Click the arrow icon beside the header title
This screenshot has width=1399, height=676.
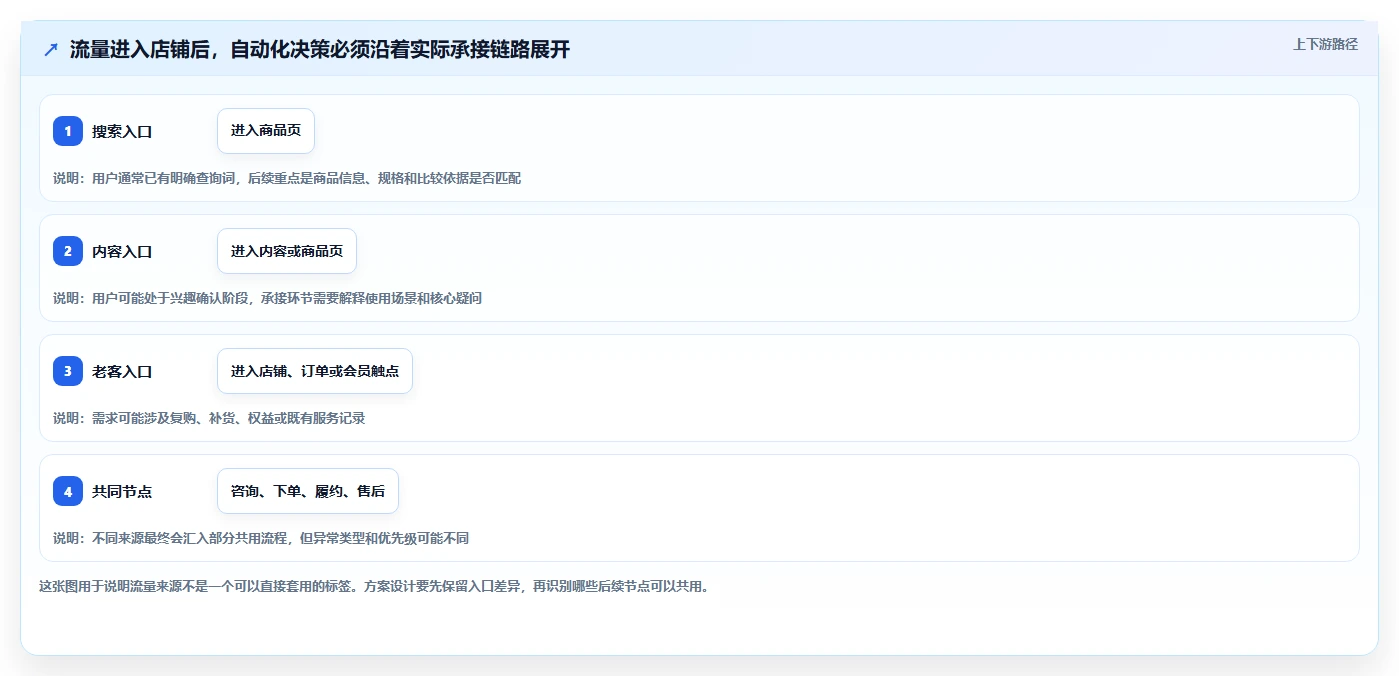point(51,50)
